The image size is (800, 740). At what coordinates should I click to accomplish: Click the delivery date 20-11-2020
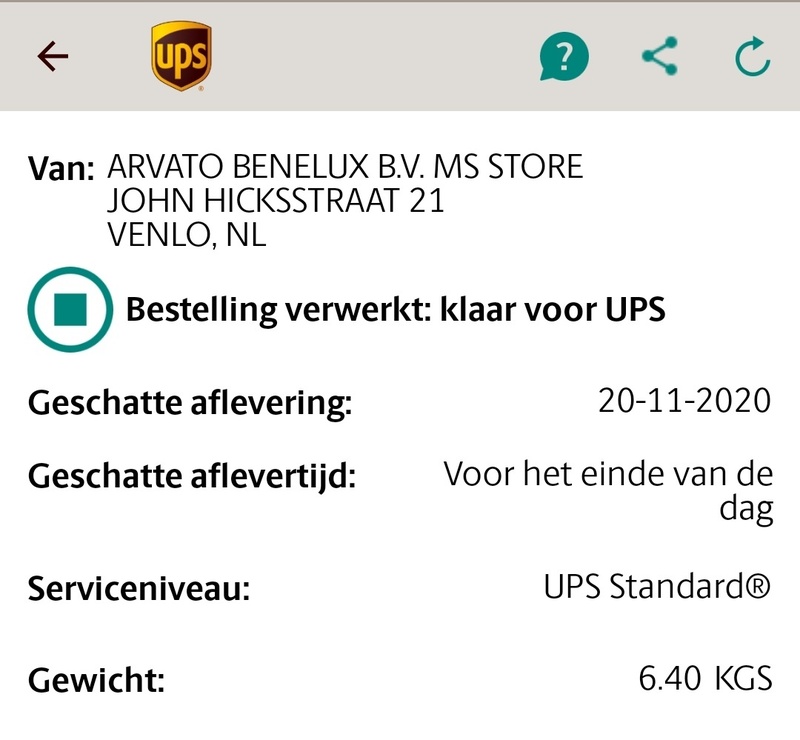tap(685, 401)
